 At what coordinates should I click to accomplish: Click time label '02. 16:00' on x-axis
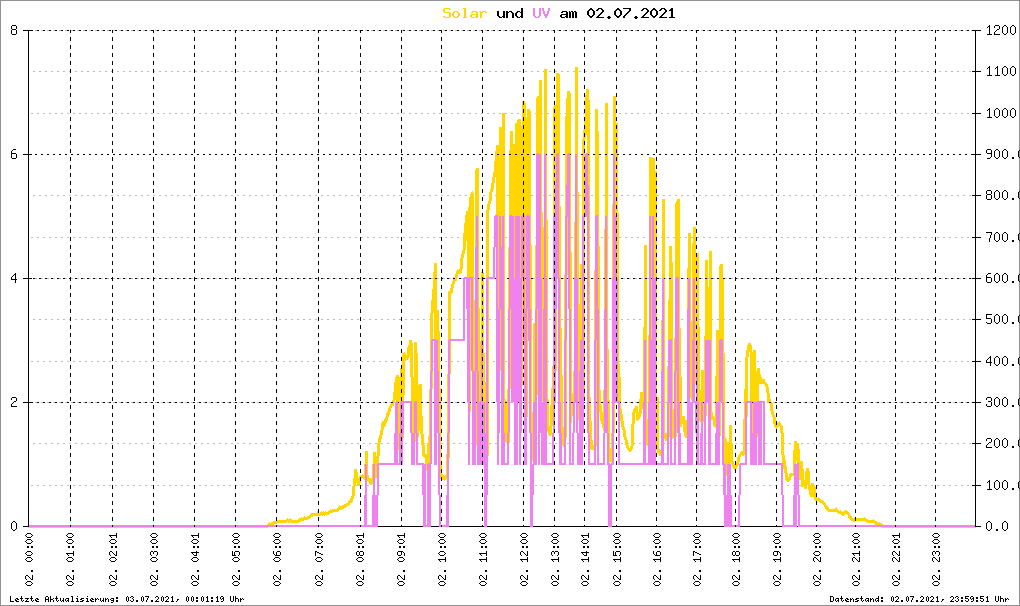[658, 559]
